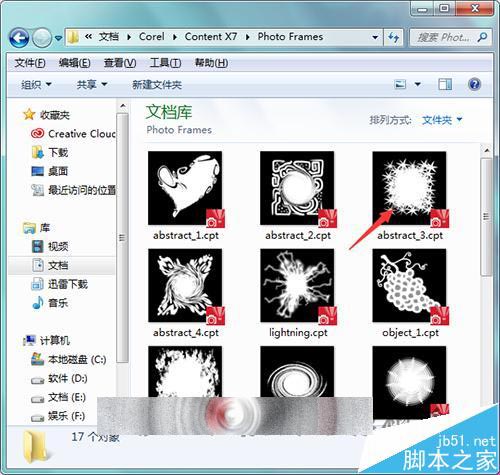Viewport: 500px width, 475px height.
Task: Click the file list scroll up arrow
Action: coord(486,150)
